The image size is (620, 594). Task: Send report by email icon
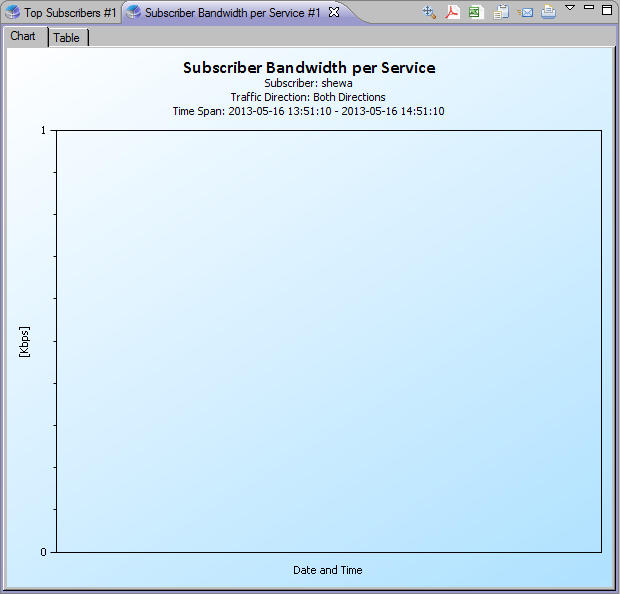pyautogui.click(x=525, y=13)
